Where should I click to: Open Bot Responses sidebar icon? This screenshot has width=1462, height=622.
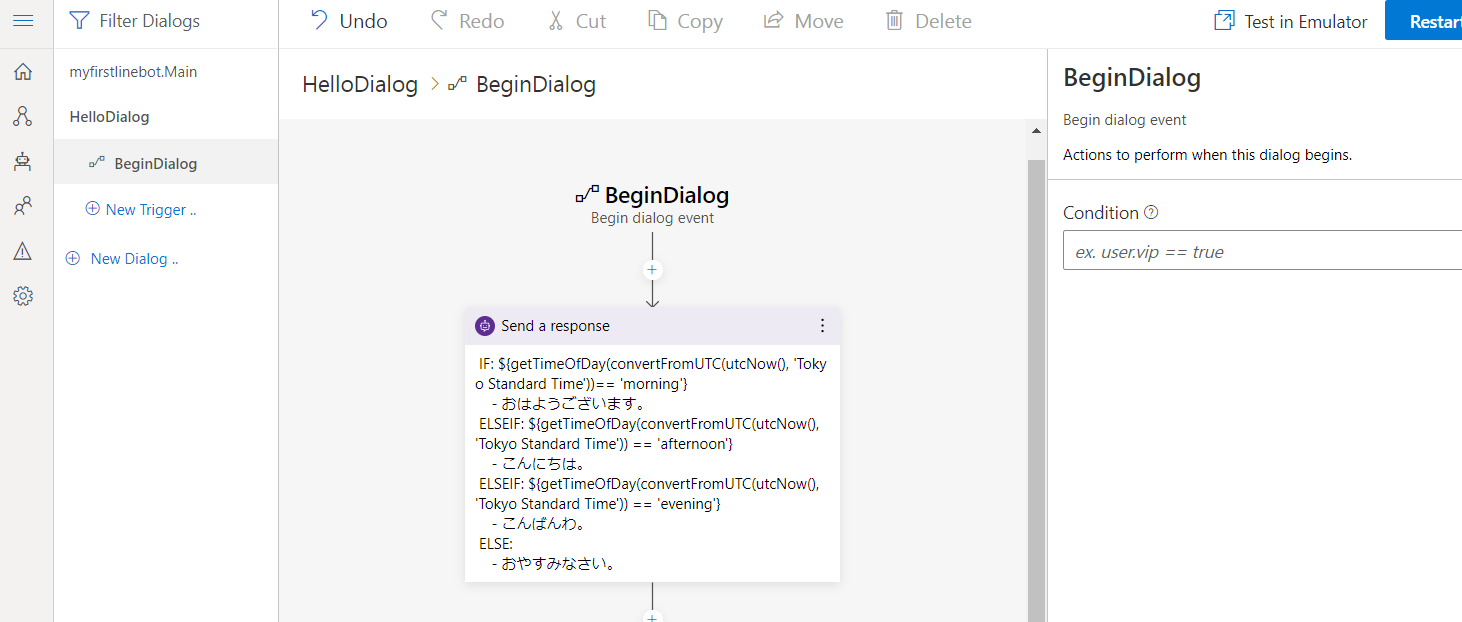tap(23, 161)
